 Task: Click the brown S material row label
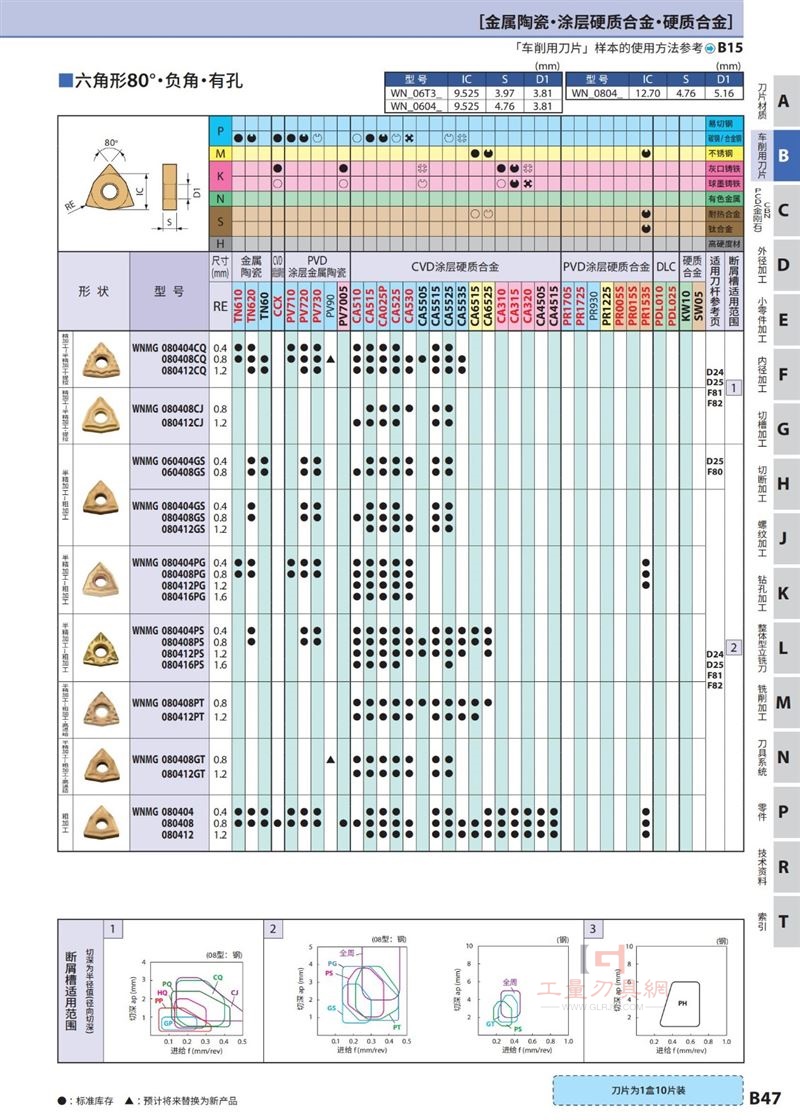click(220, 221)
